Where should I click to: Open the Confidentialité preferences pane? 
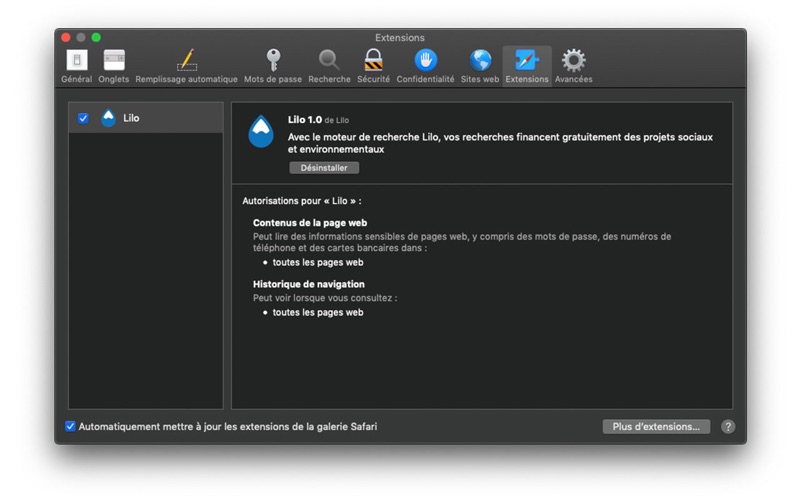425,66
